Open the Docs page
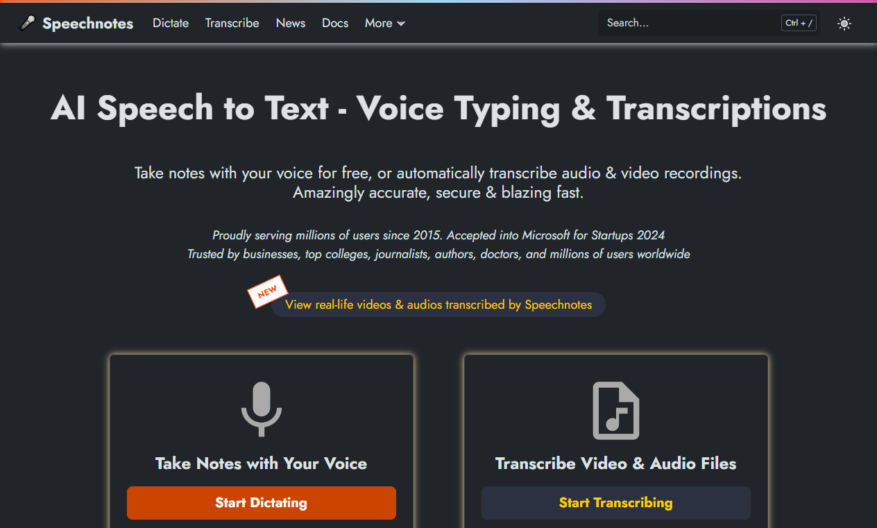This screenshot has height=528, width=877. click(x=335, y=23)
